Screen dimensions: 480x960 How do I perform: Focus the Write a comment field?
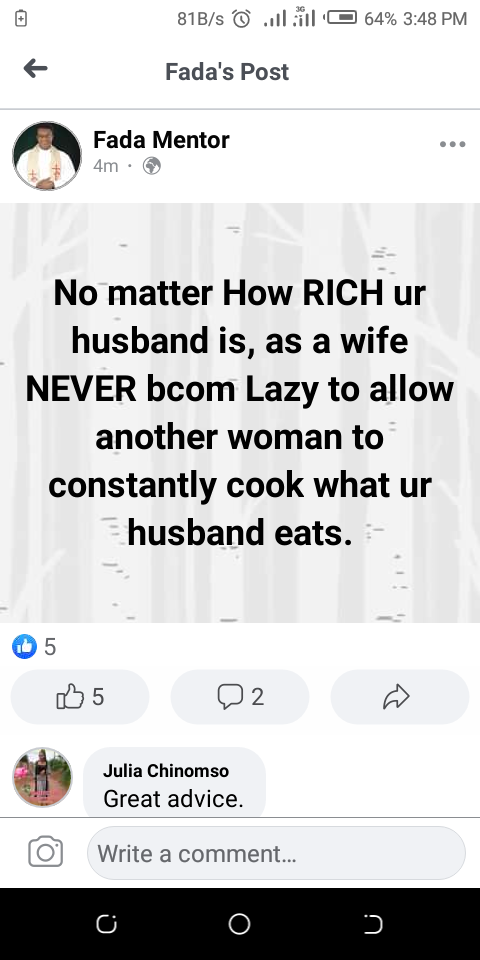pos(276,853)
